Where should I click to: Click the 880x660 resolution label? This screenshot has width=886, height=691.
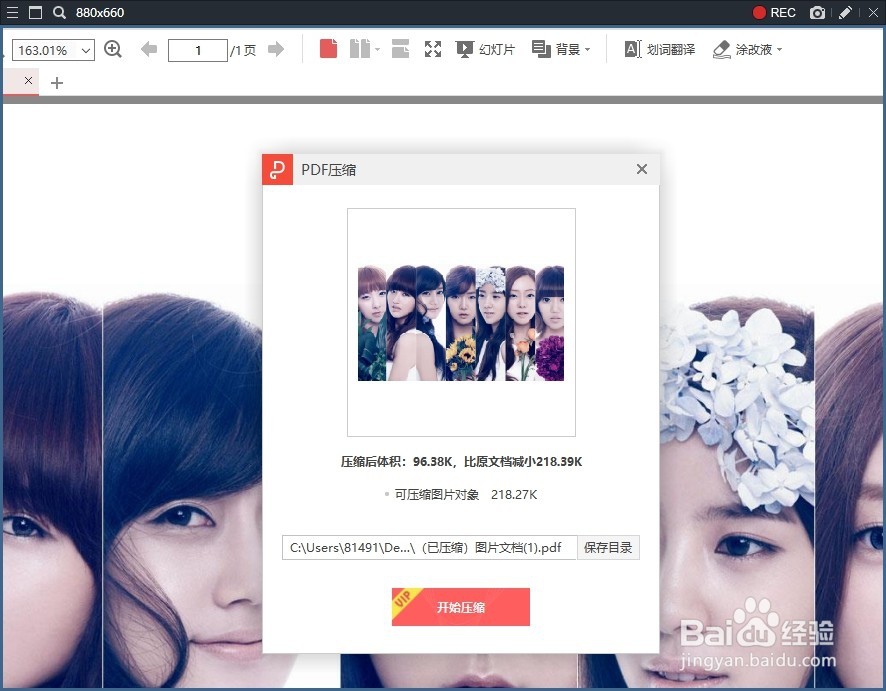tap(100, 12)
